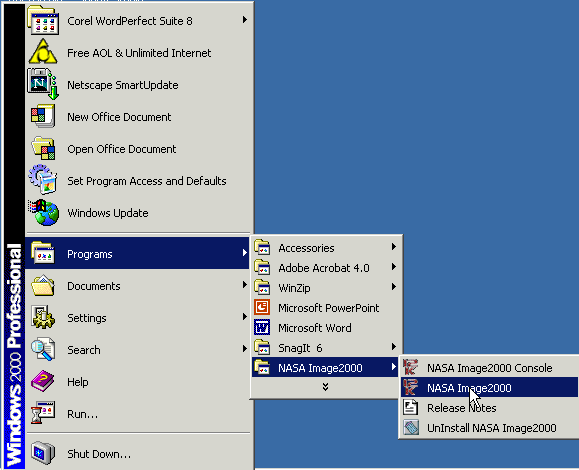
Task: Click the UnInstall NASA Image2000 icon
Action: [x=411, y=428]
